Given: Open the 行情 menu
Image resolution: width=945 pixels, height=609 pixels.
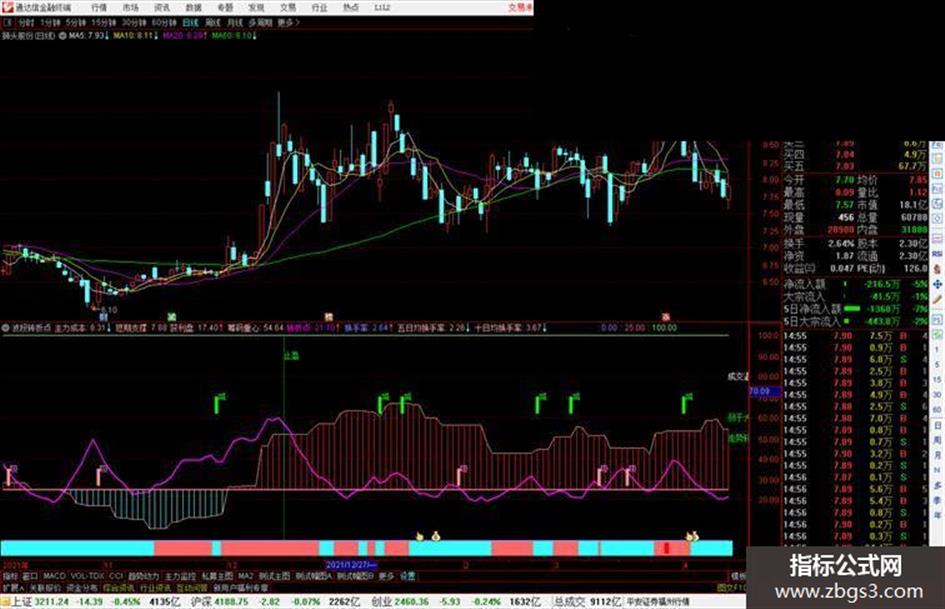Looking at the screenshot, I should [99, 8].
